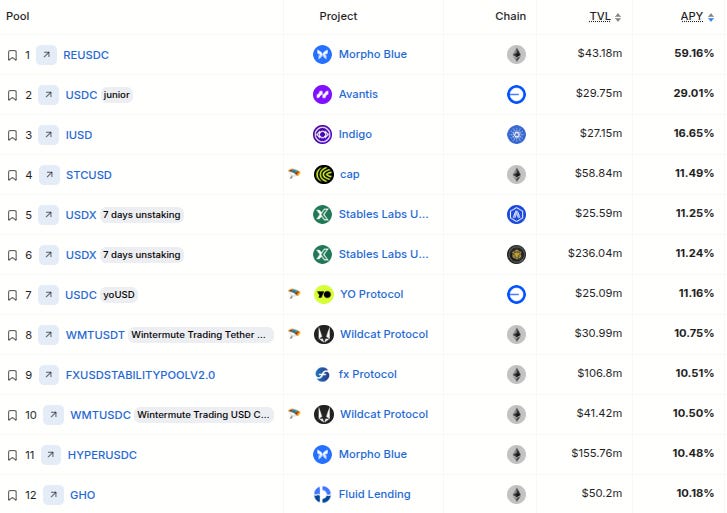Open external link arrow for REUSDC
This screenshot has width=727, height=513.
46,55
